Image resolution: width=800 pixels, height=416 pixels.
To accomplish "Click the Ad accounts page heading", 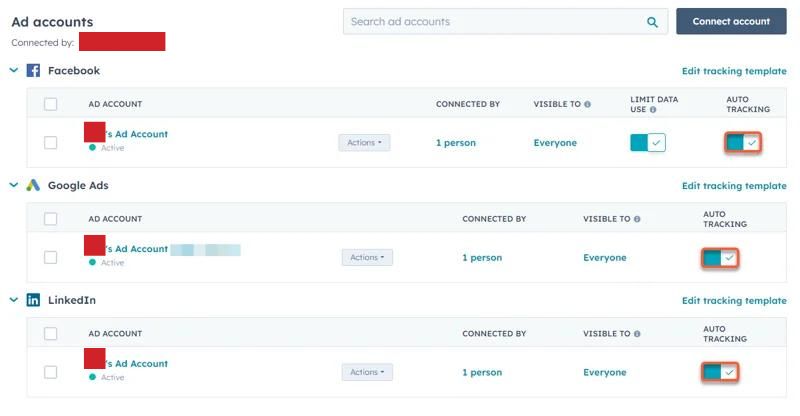I will (53, 22).
